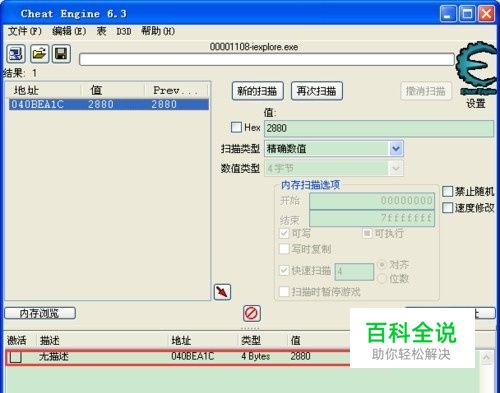This screenshot has height=393, width=500.
Task: Click the 2880 value in address table
Action: [300, 356]
